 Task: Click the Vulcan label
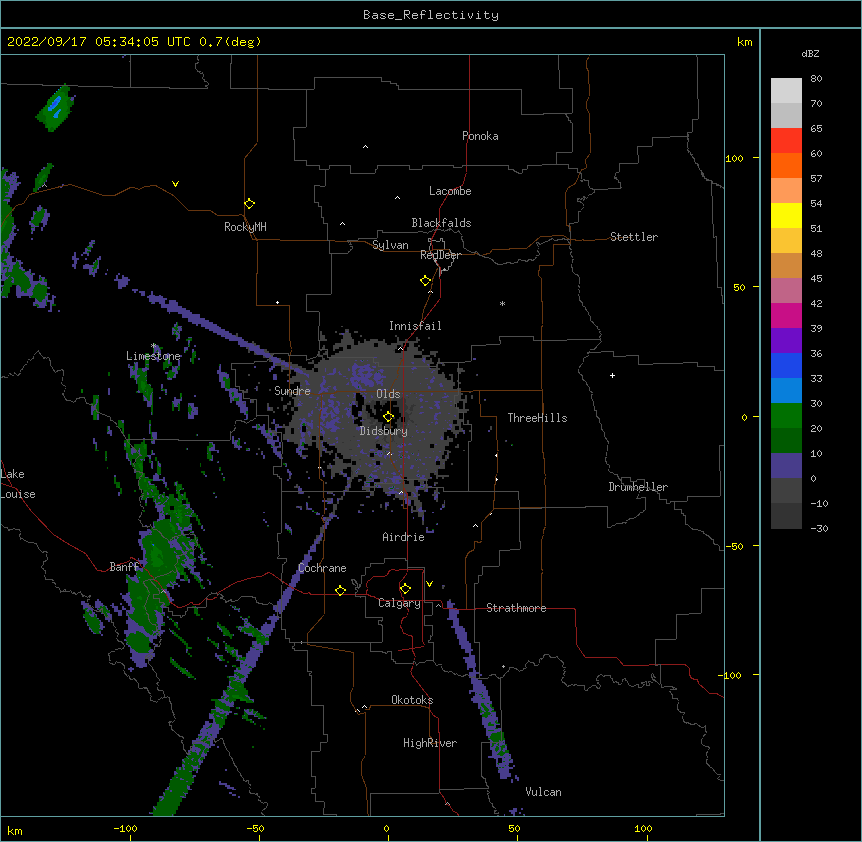coord(543,792)
